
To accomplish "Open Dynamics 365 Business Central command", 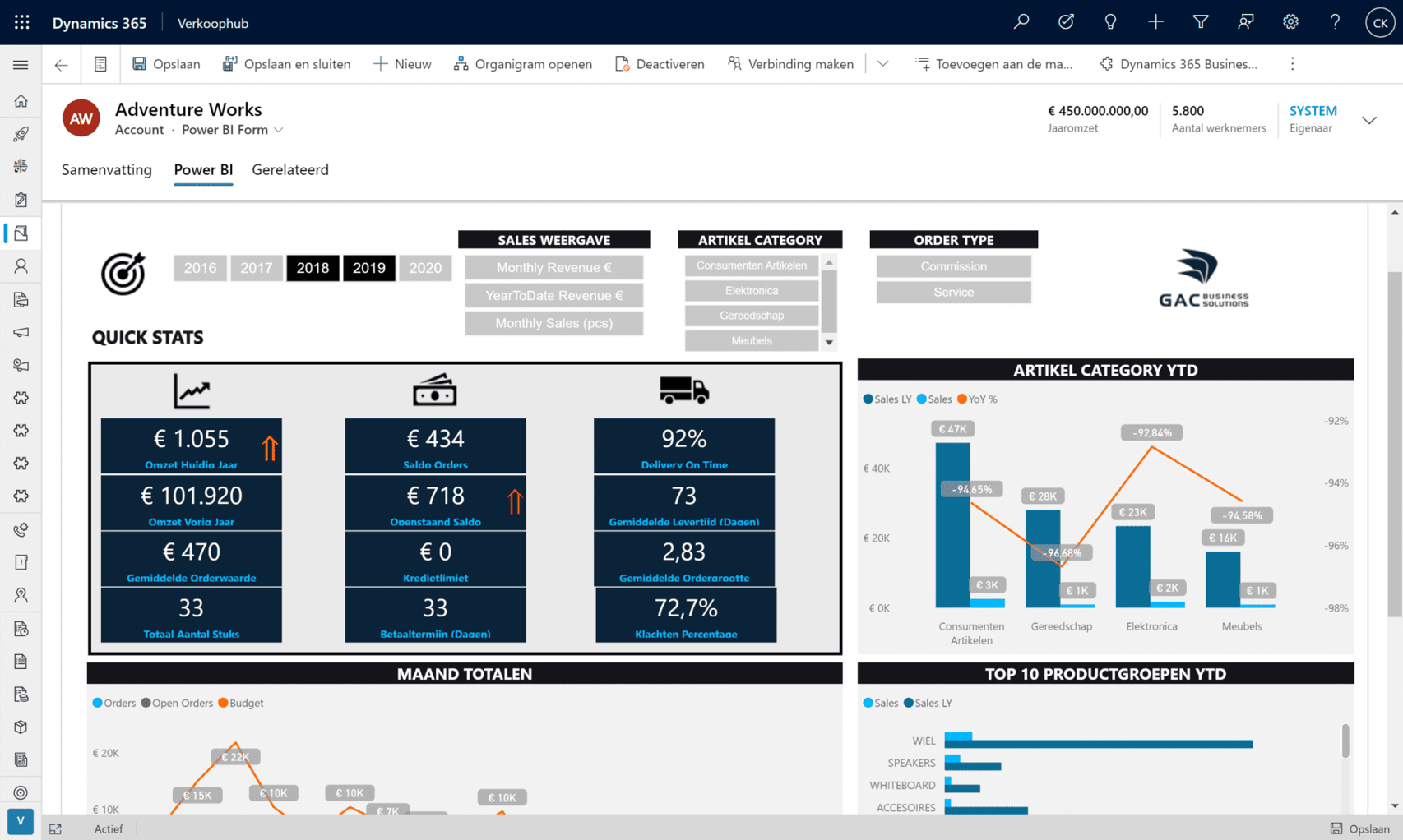I will [1178, 64].
